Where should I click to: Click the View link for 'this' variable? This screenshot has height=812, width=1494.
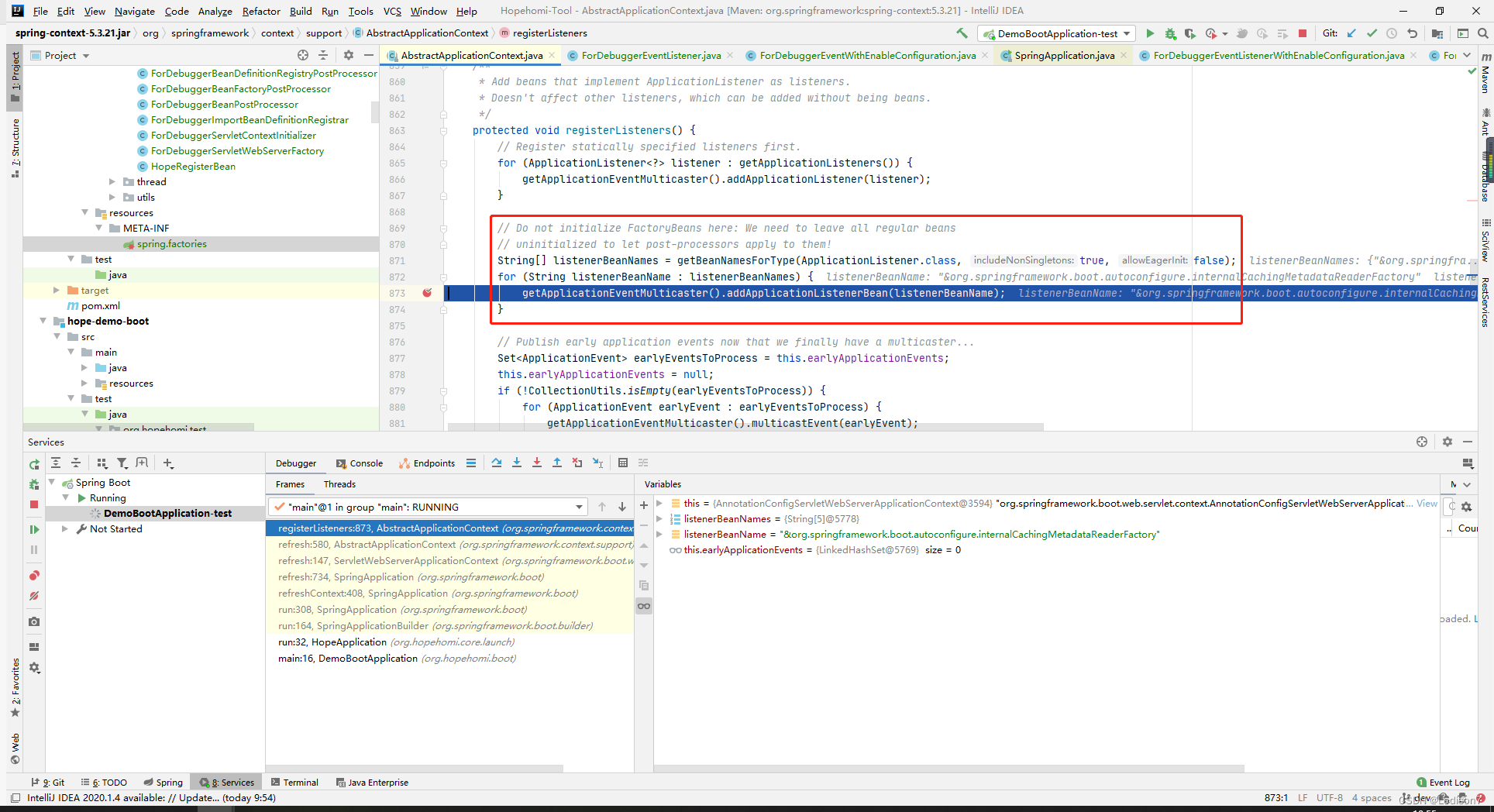click(1427, 503)
